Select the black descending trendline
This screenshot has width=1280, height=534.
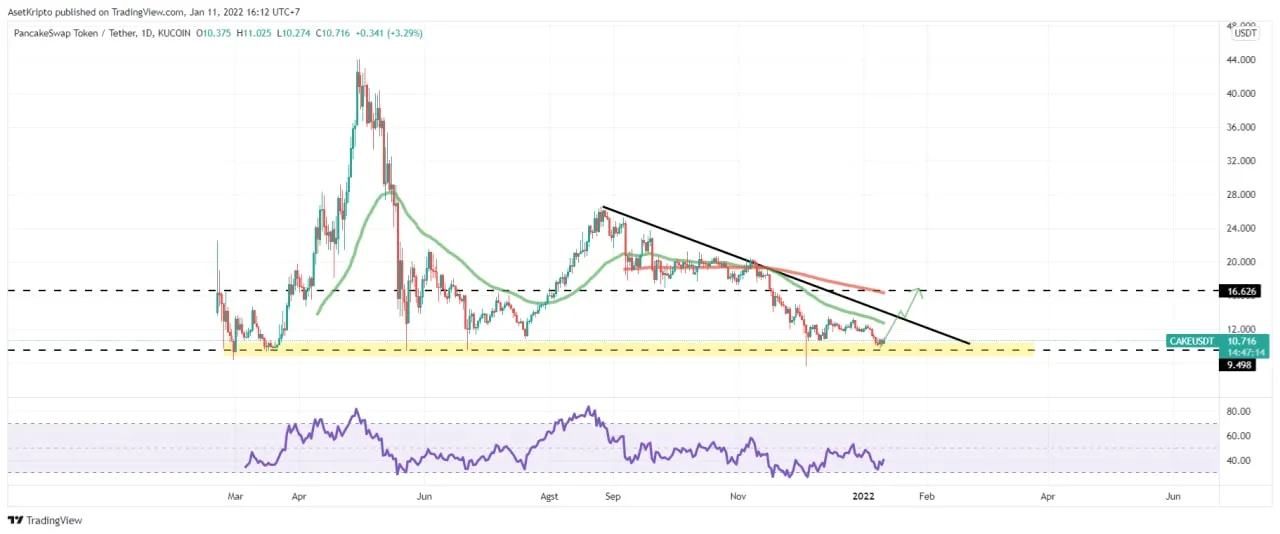click(780, 272)
